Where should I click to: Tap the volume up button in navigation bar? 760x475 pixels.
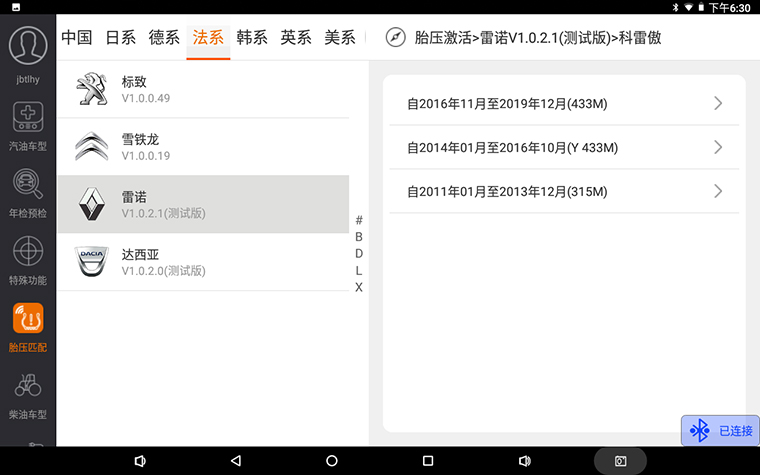[524, 460]
